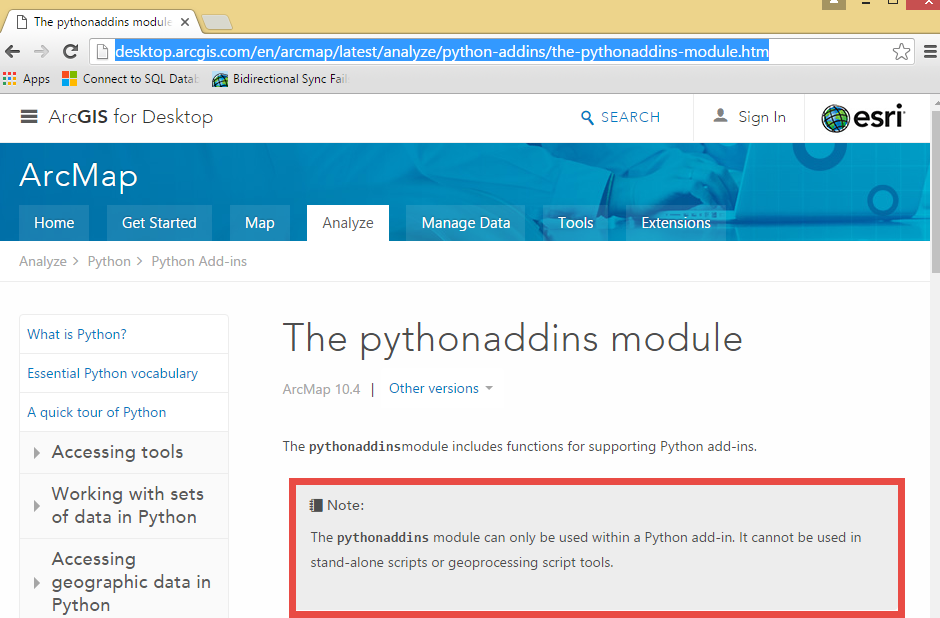
Task: Open Accessing geographic data in Python item
Action: click(x=131, y=582)
